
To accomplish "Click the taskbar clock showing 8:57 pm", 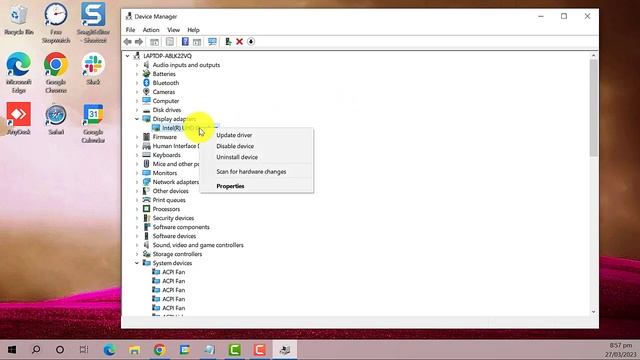I will [x=621, y=346].
